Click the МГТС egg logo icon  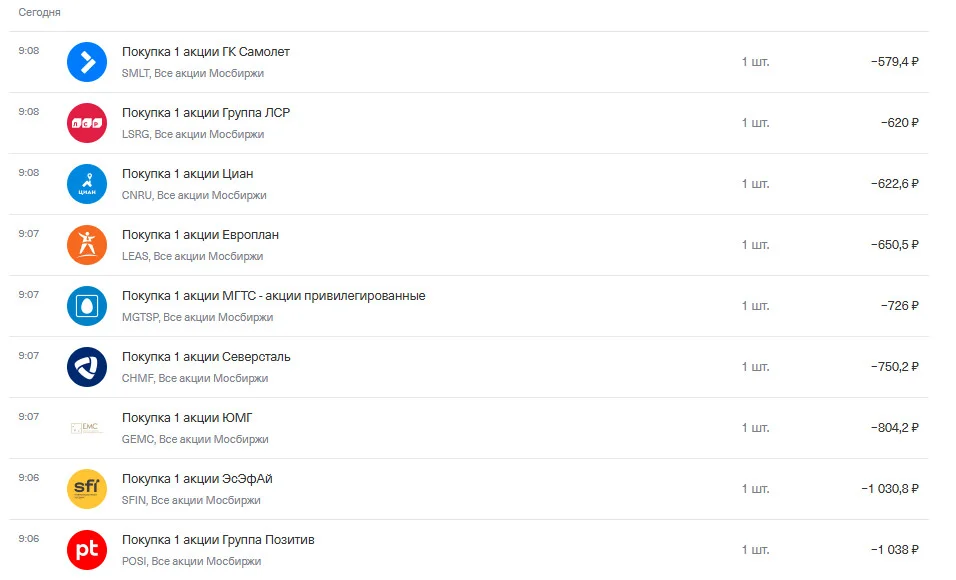coord(87,306)
